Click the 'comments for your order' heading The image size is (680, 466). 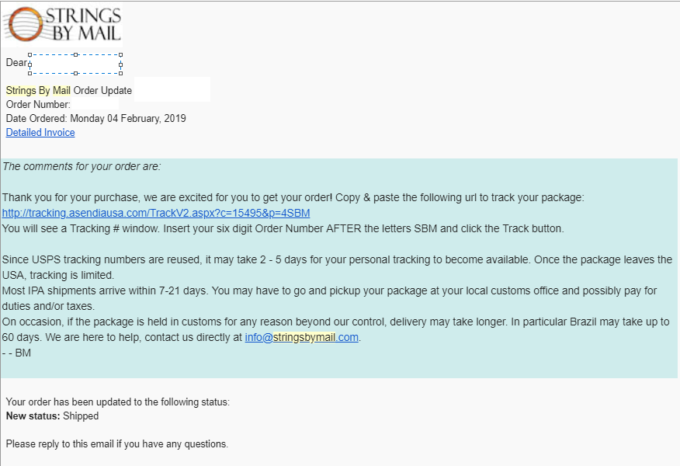click(x=82, y=166)
